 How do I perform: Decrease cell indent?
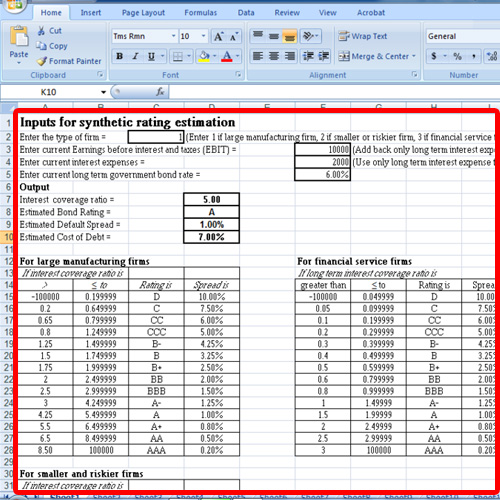tap(308, 56)
